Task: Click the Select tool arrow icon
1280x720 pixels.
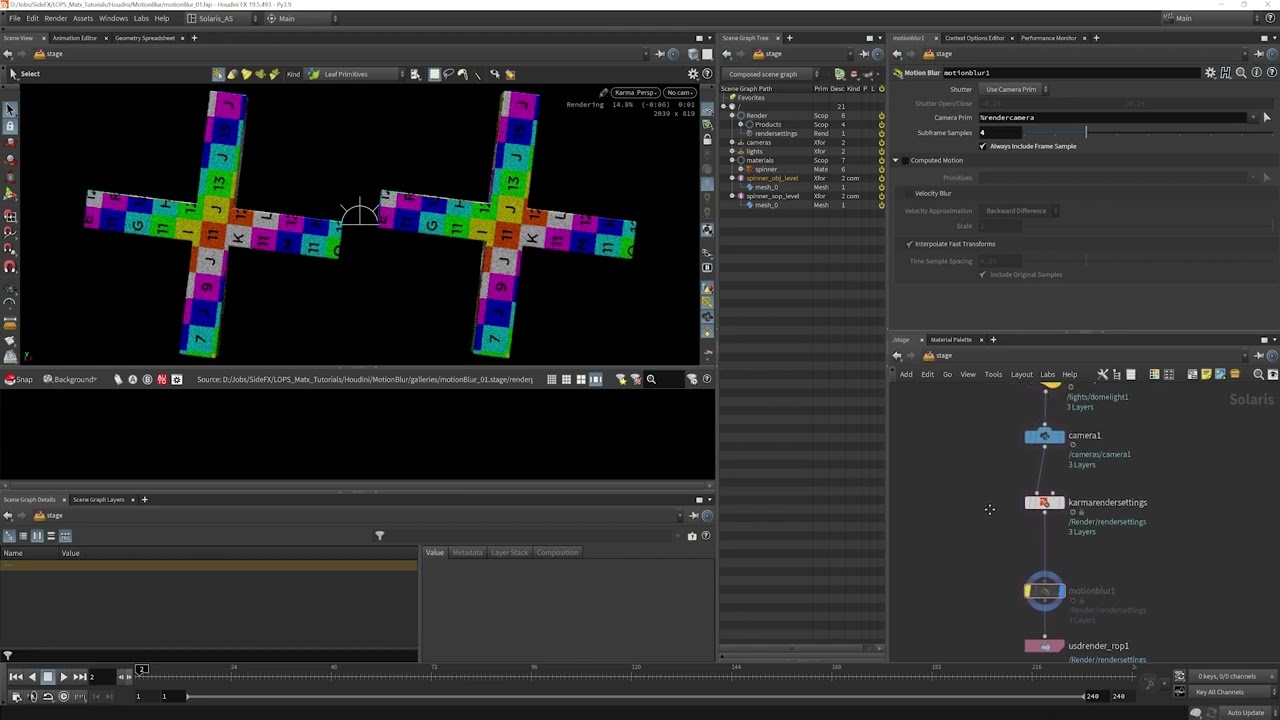Action: coord(13,74)
